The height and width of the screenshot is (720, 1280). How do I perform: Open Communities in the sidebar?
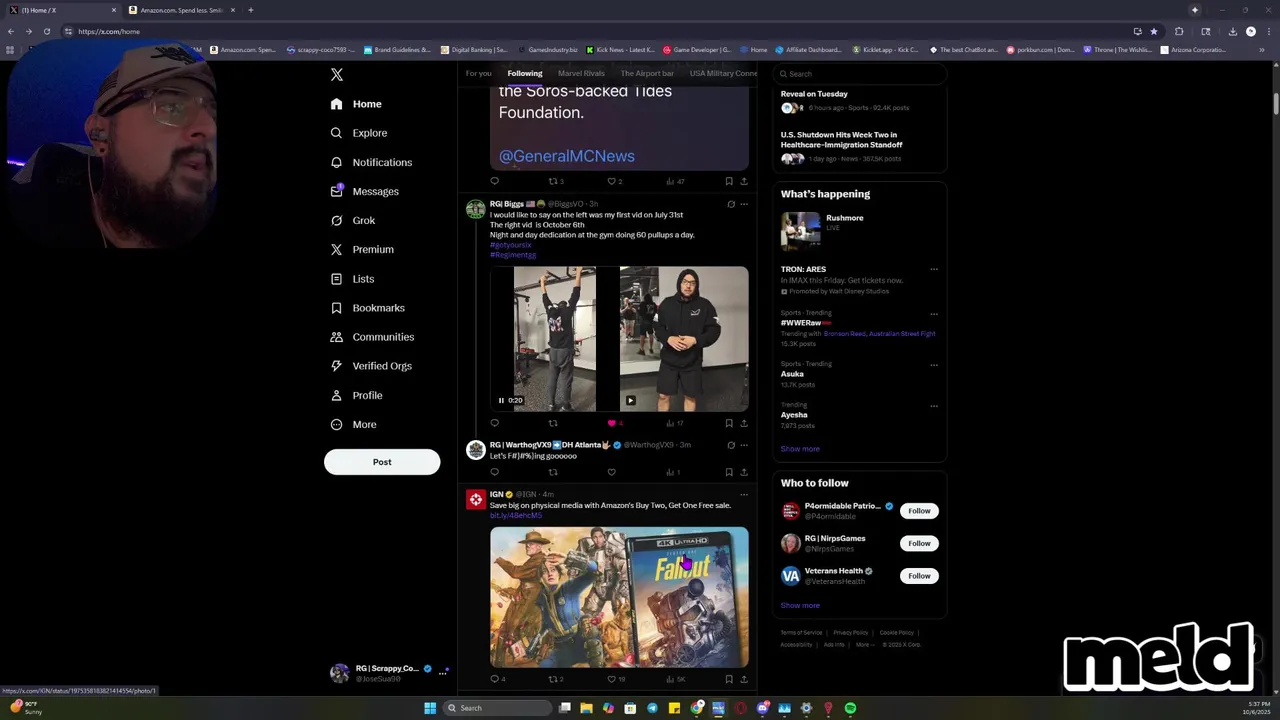(x=372, y=337)
